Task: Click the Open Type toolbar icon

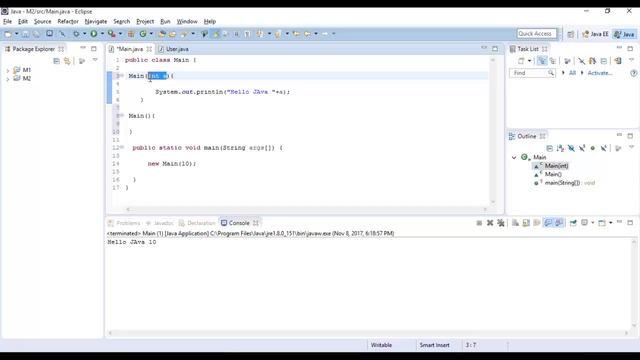Action: (x=161, y=34)
